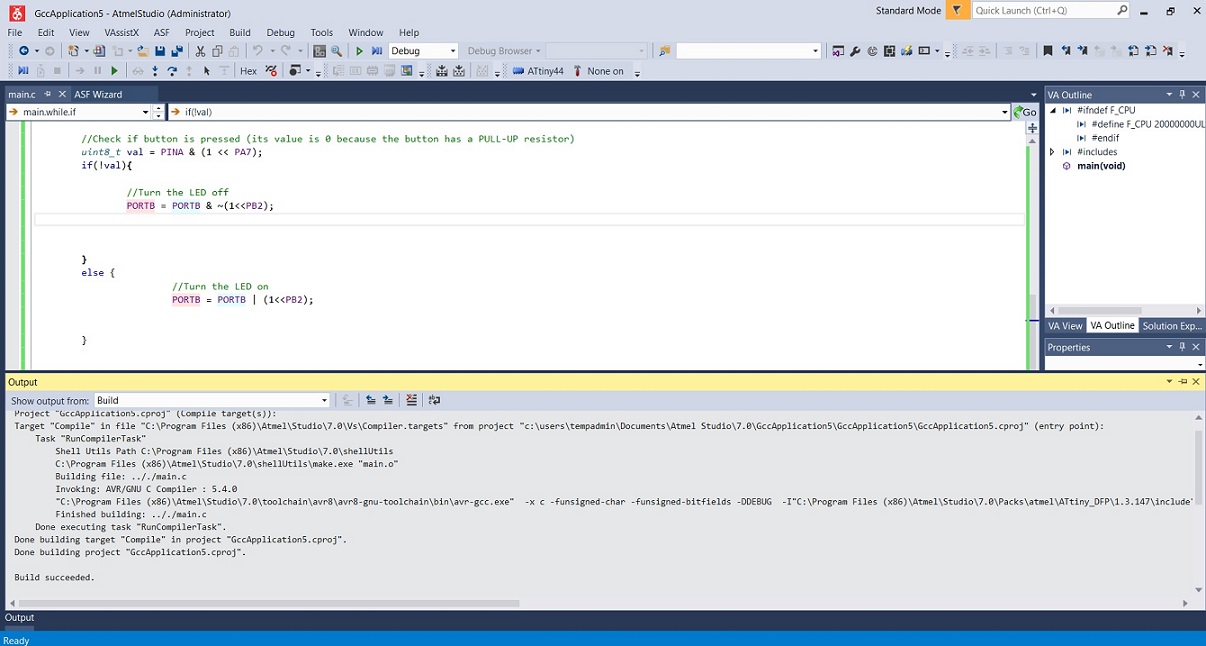Image resolution: width=1206 pixels, height=646 pixels.
Task: Click the ATtiny44 device chip button
Action: click(538, 71)
